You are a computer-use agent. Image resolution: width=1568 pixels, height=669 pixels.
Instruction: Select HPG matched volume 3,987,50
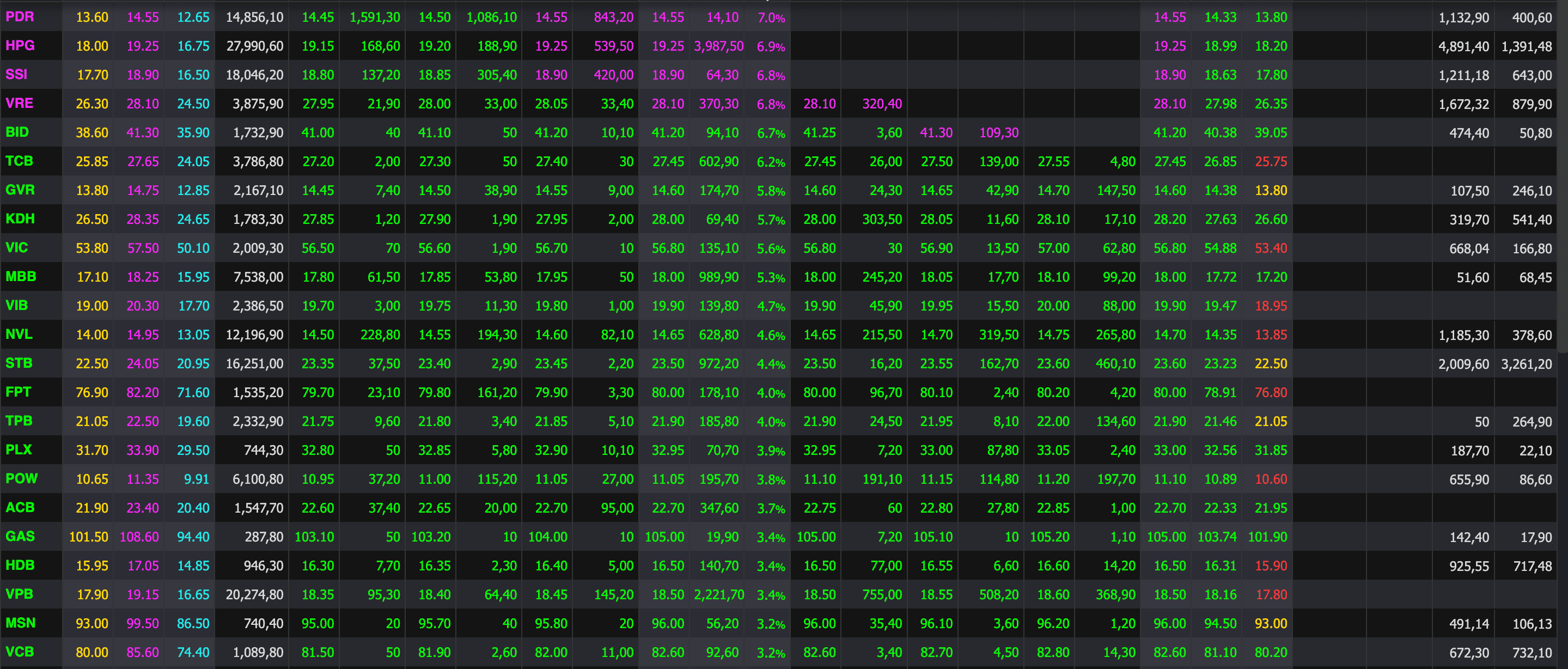[x=719, y=46]
